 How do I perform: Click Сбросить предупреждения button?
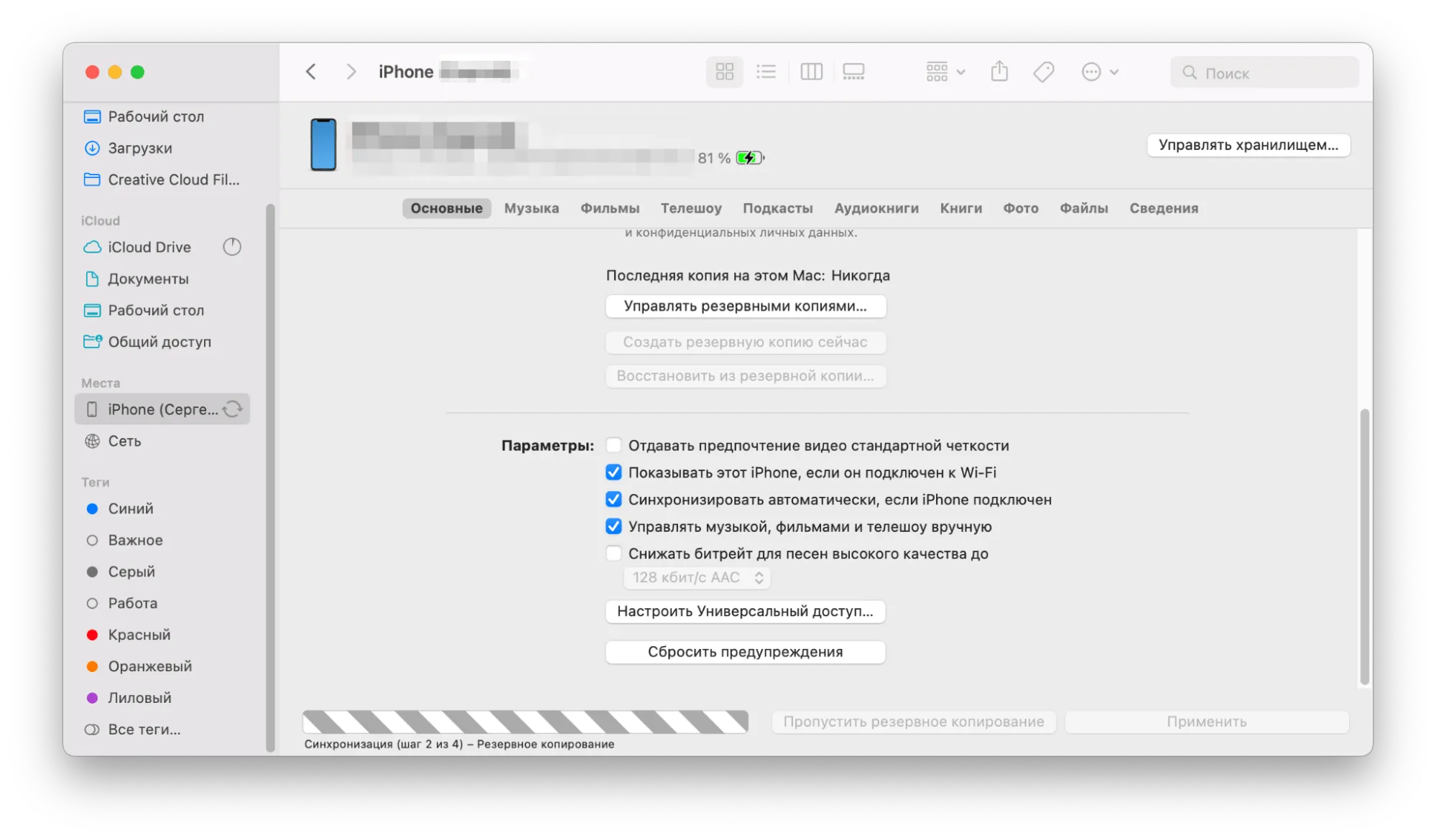(746, 653)
